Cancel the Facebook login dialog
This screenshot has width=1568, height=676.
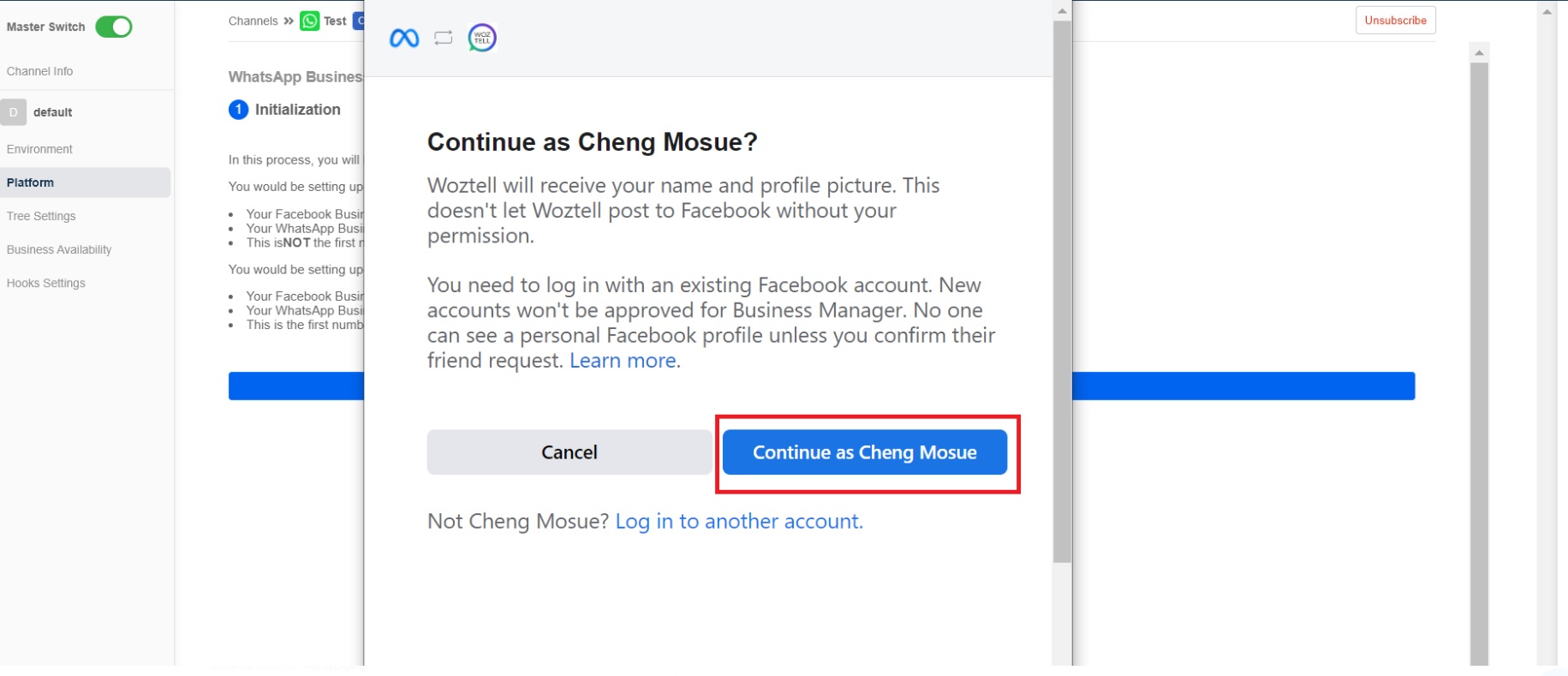click(569, 452)
